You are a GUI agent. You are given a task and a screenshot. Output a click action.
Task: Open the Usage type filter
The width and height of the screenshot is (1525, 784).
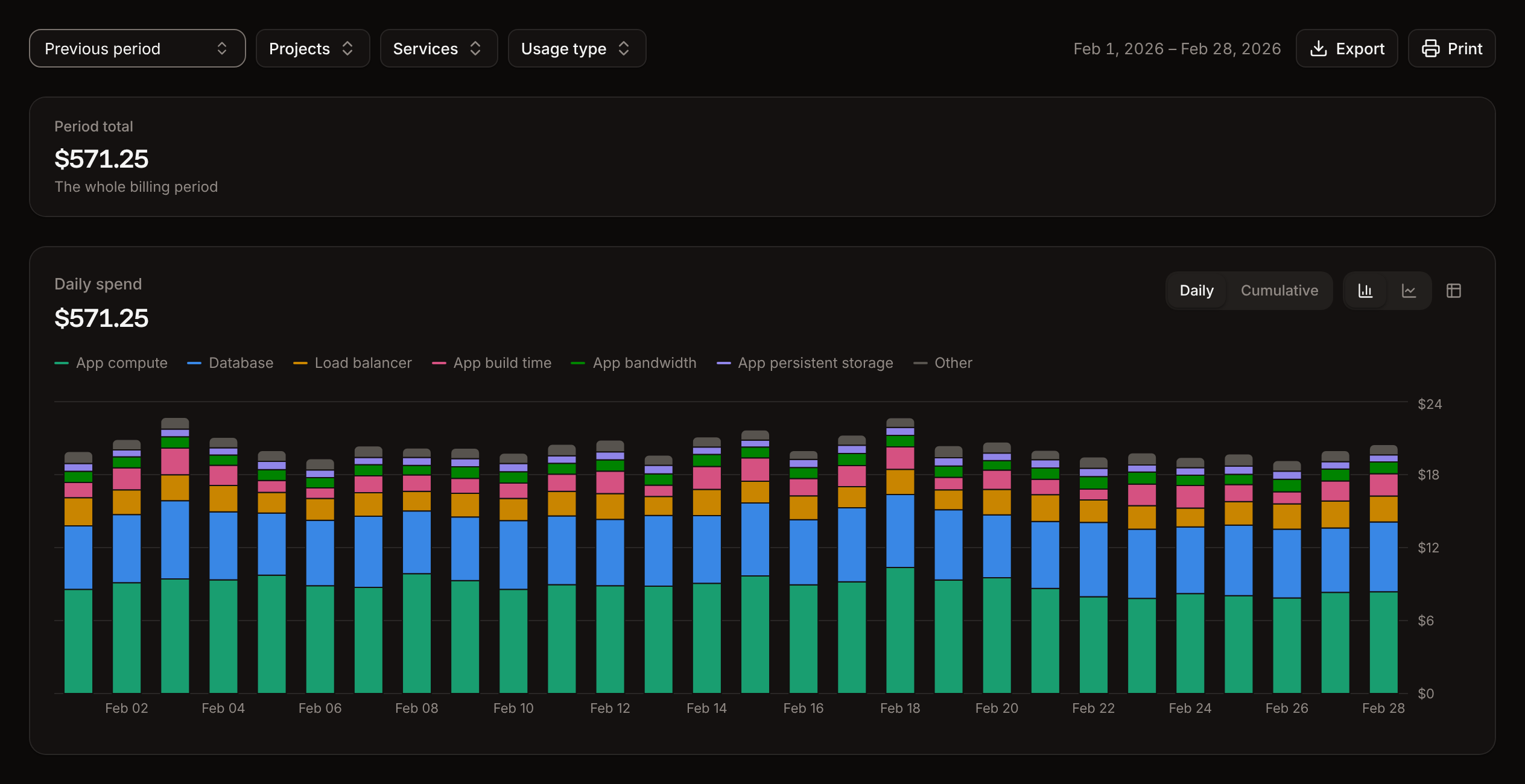(577, 48)
